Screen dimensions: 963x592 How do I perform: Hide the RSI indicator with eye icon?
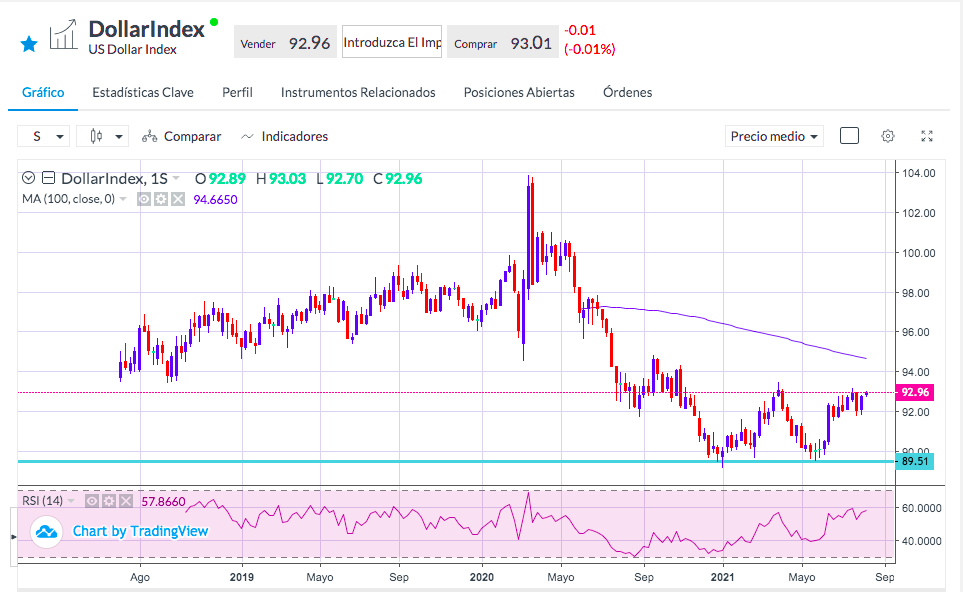tap(92, 501)
